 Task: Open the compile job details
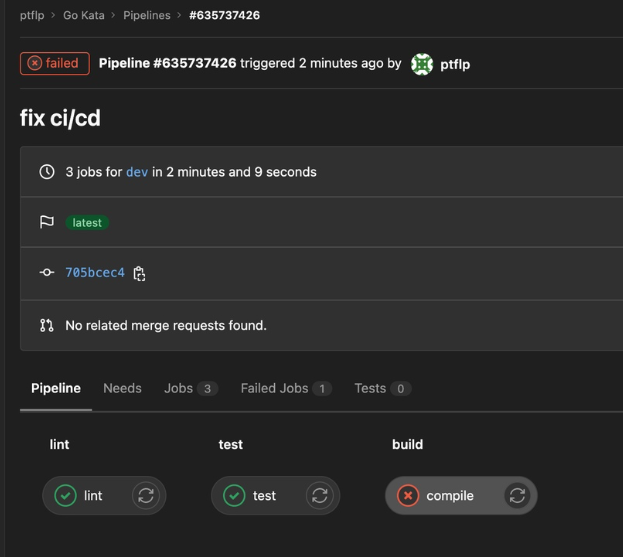[450, 495]
